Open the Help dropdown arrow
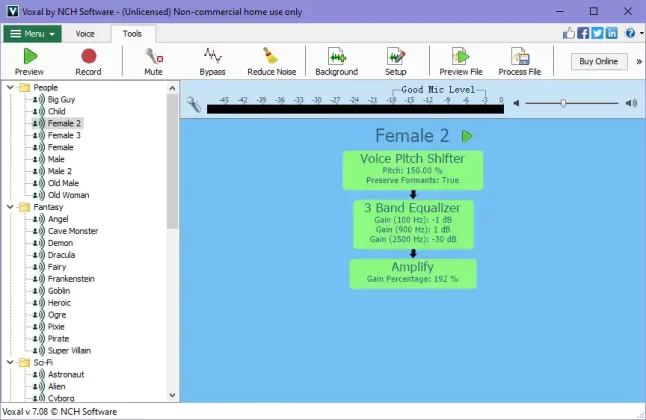 coord(642,33)
